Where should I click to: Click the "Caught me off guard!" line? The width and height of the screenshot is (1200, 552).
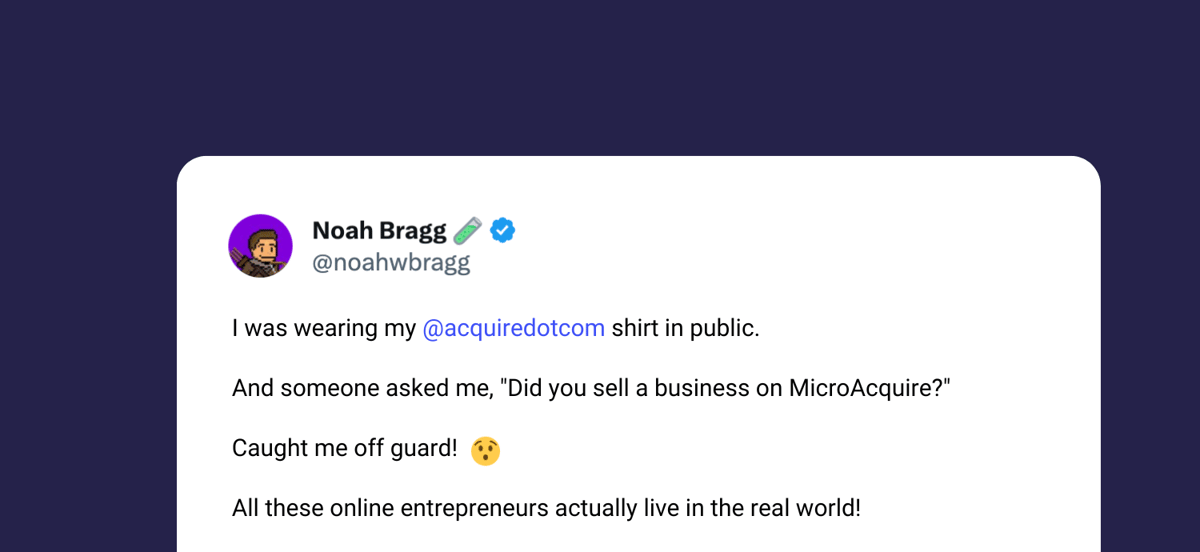click(x=345, y=449)
